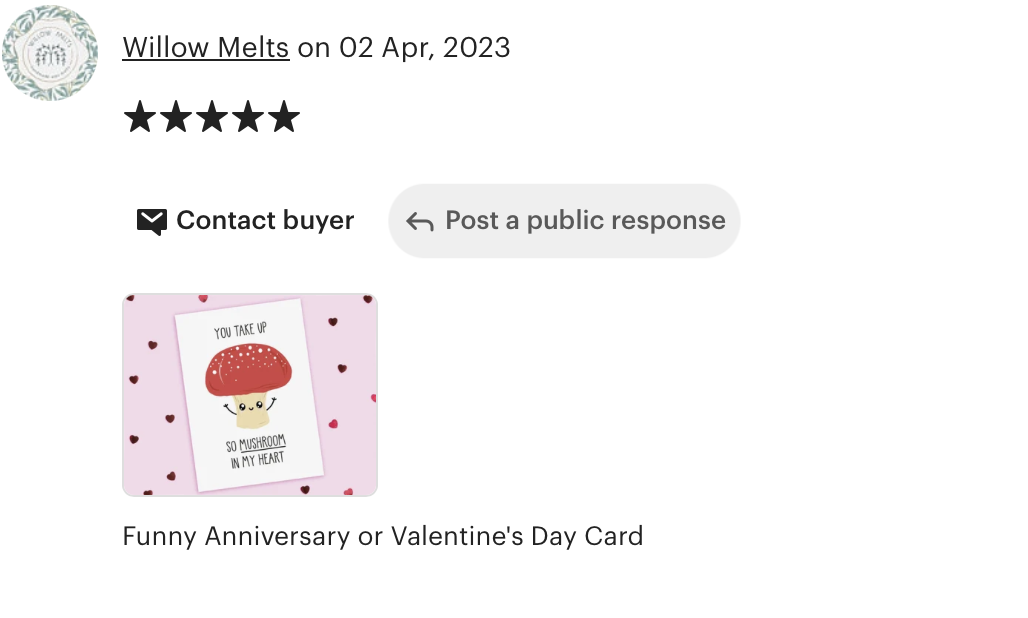Screen dimensions: 1028x618
Task: Click the reply arrow icon in response button
Action: tap(420, 222)
